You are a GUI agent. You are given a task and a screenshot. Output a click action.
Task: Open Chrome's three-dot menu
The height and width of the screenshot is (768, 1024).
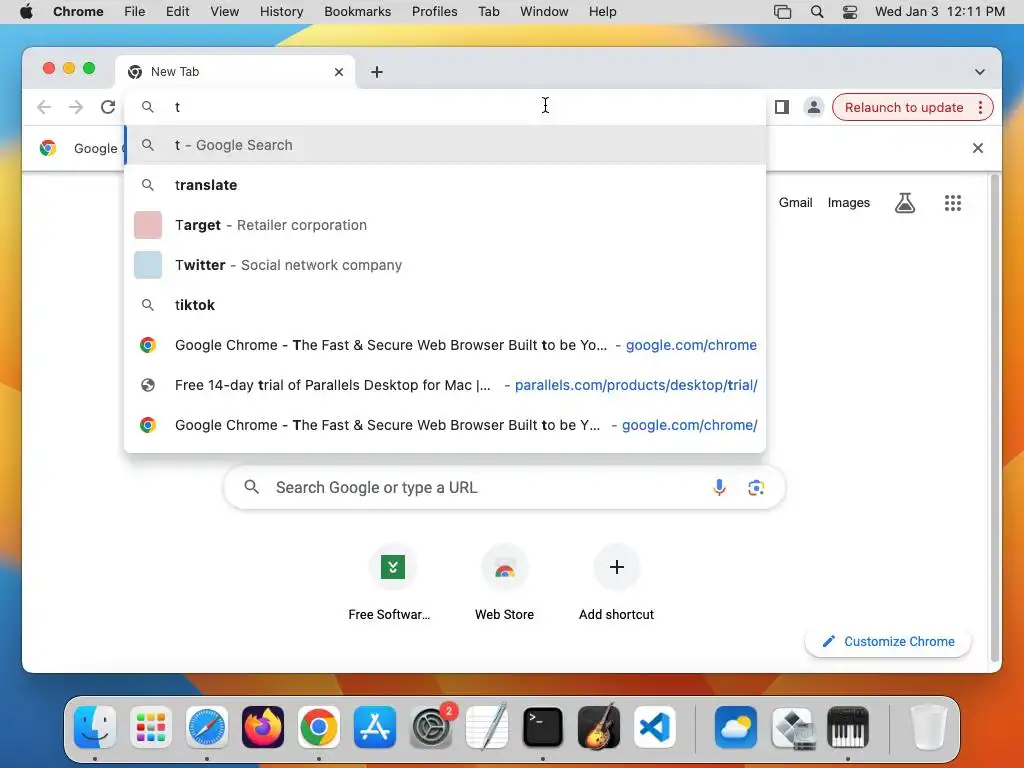click(980, 107)
